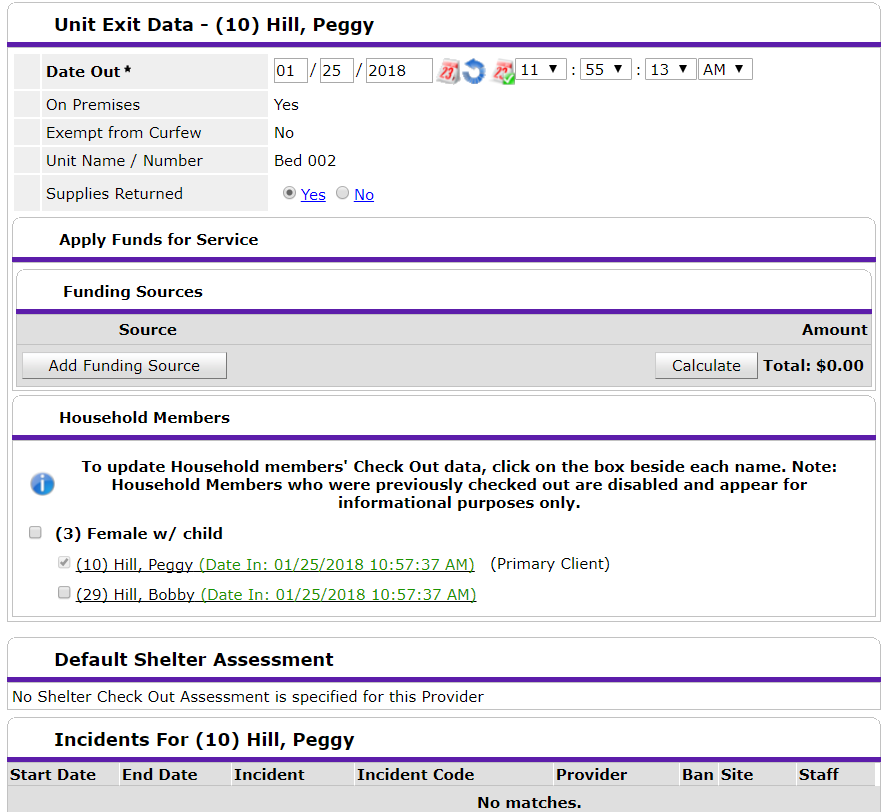Click the year field showing 2018
This screenshot has height=812, width=887.
coord(398,71)
